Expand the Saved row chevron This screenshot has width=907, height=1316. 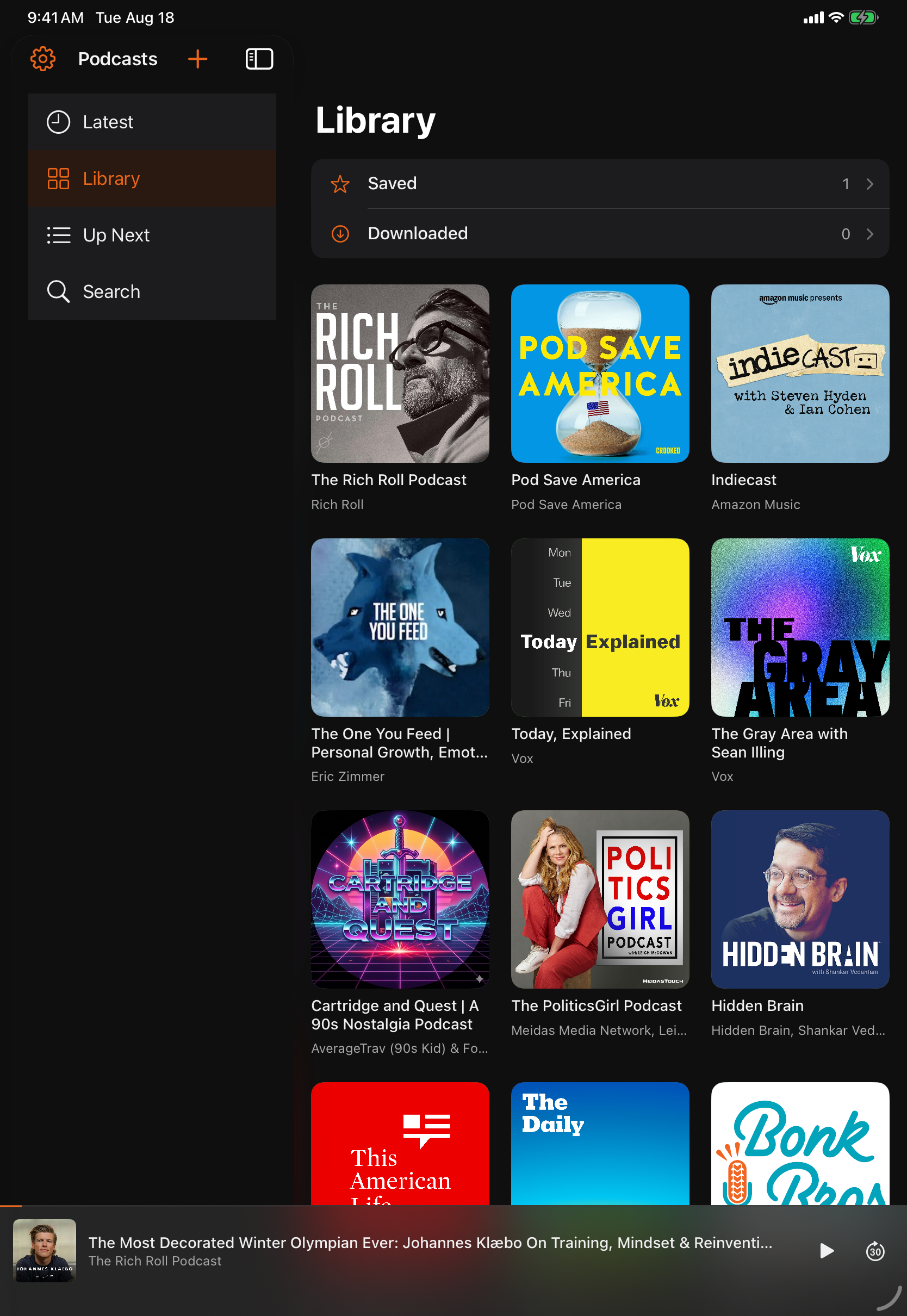[869, 184]
